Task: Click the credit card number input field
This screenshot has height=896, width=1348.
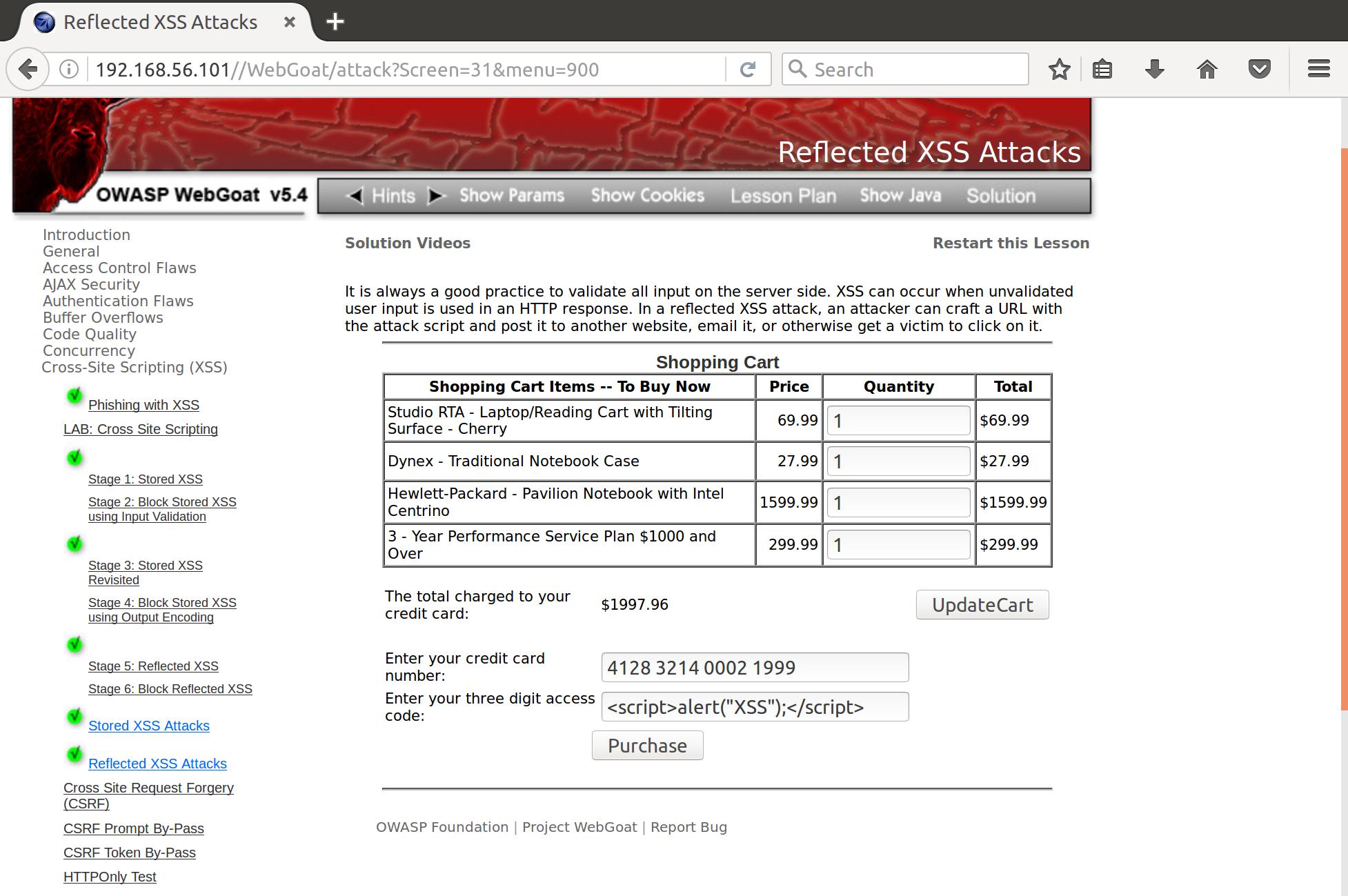Action: click(755, 667)
